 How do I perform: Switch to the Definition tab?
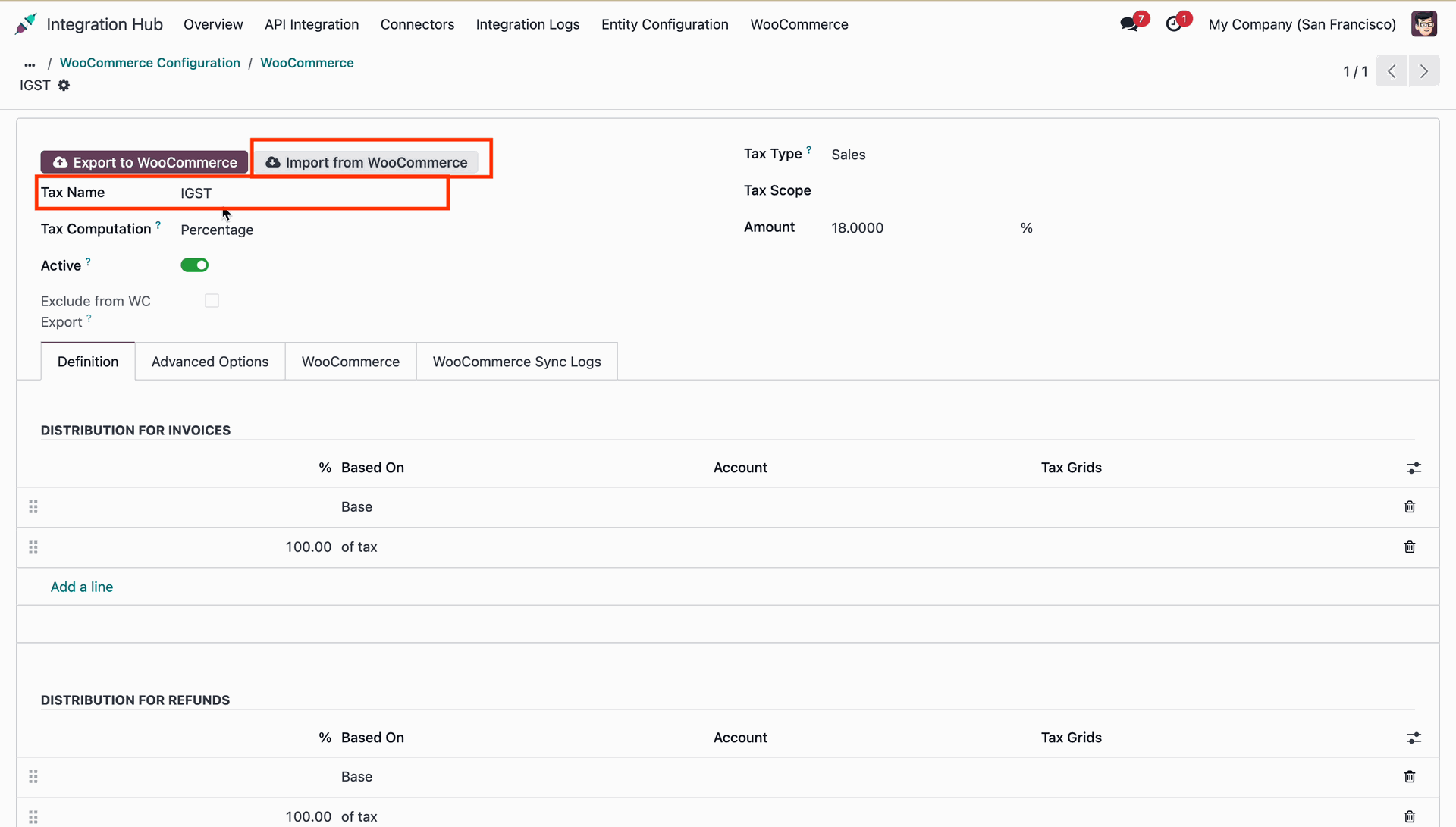click(88, 362)
